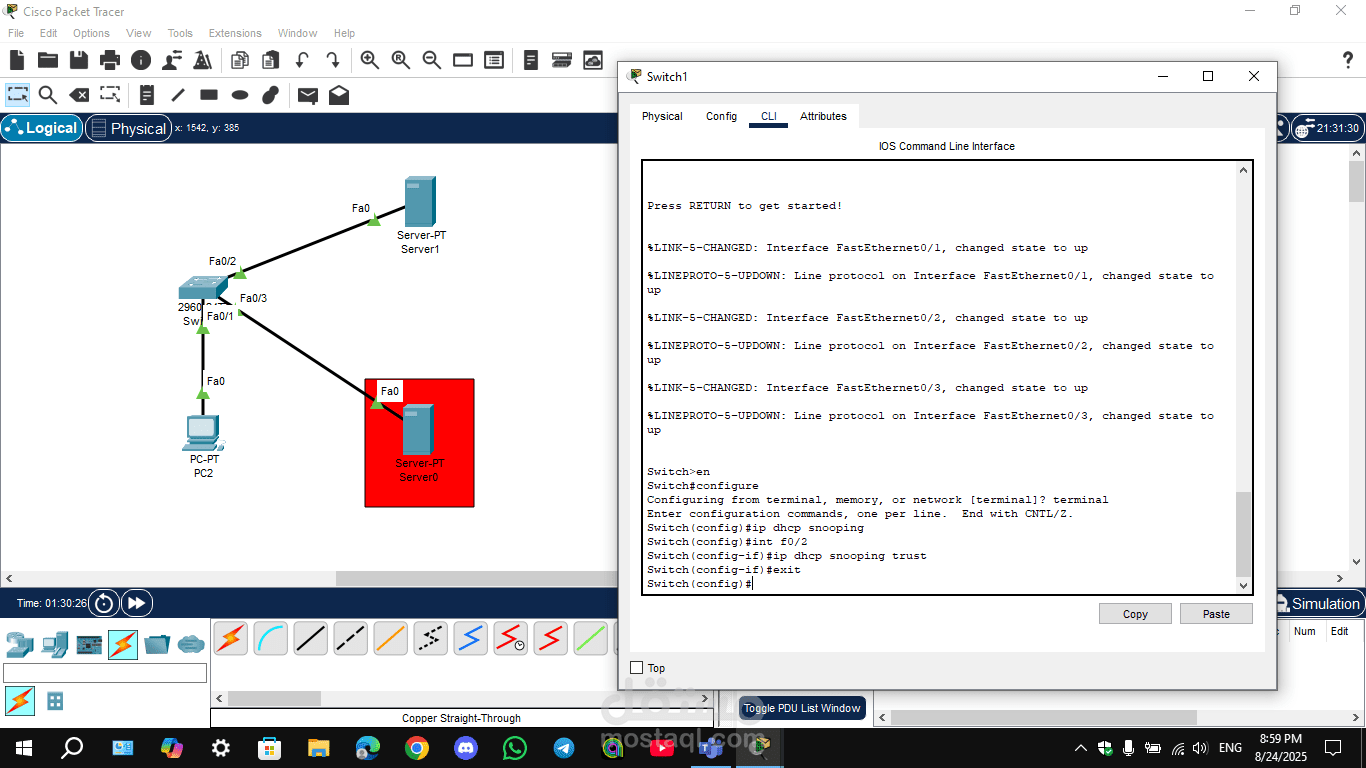Click the connections list horizontal scrollbar
This screenshot has width=1366, height=768.
275,698
